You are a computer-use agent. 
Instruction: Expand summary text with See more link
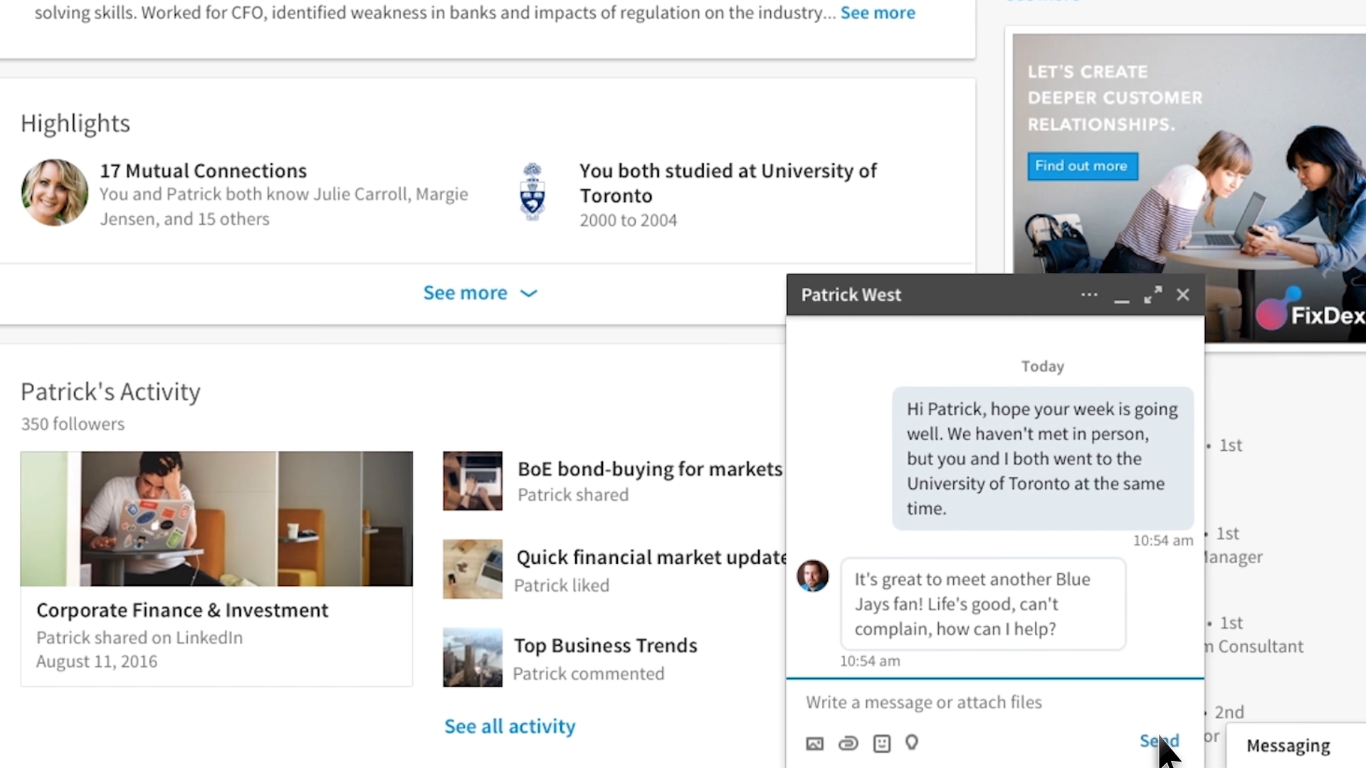[877, 13]
